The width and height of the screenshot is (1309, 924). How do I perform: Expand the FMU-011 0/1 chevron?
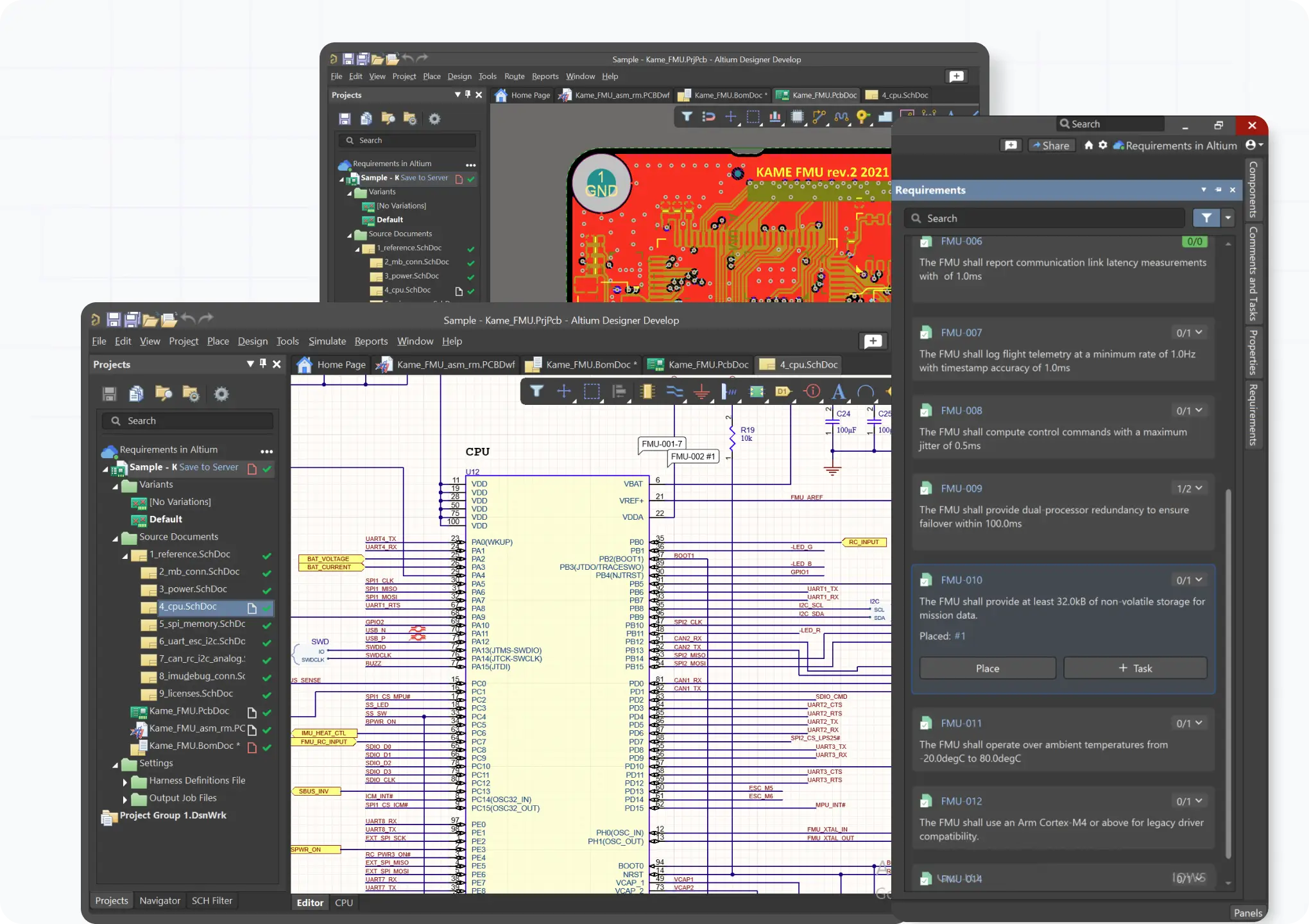point(1199,723)
